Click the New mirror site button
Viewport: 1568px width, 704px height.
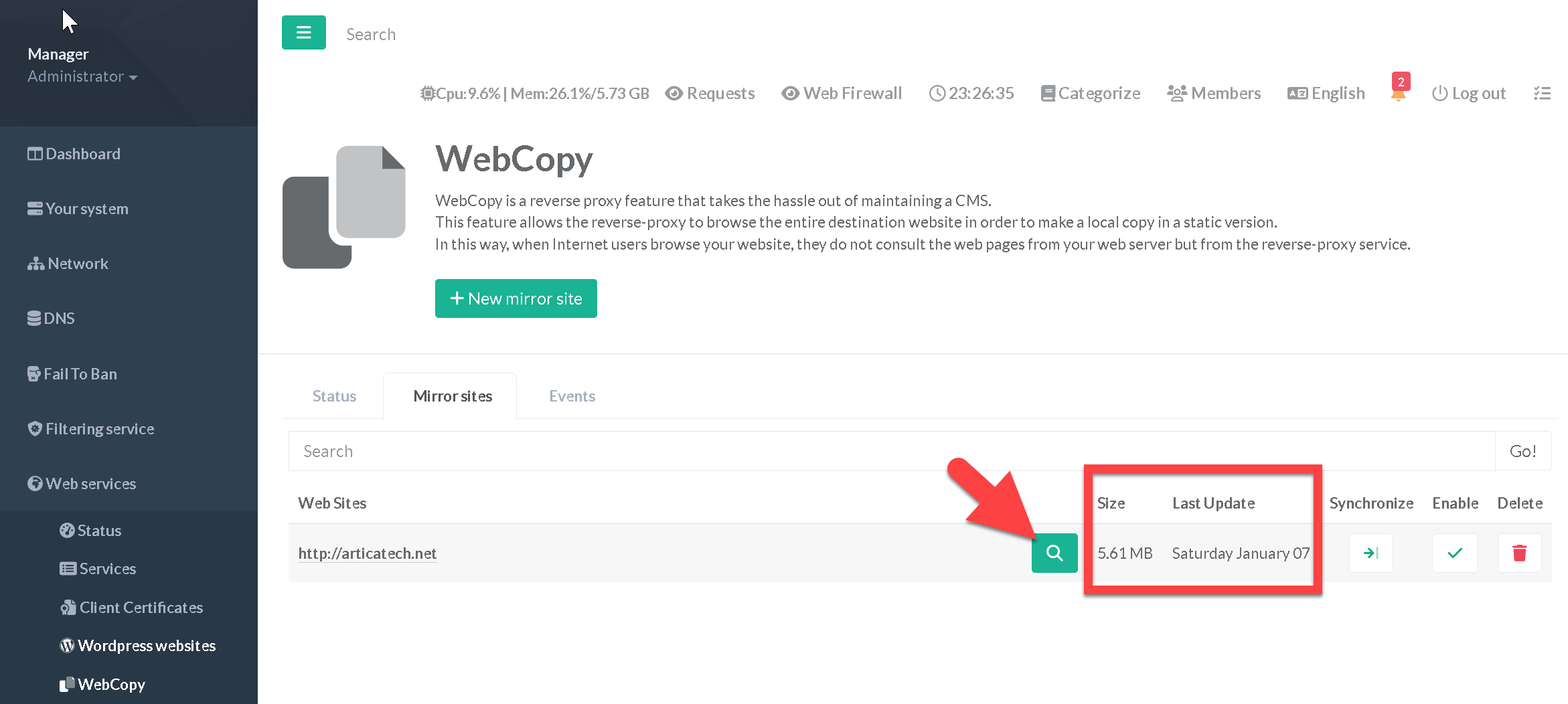[516, 298]
